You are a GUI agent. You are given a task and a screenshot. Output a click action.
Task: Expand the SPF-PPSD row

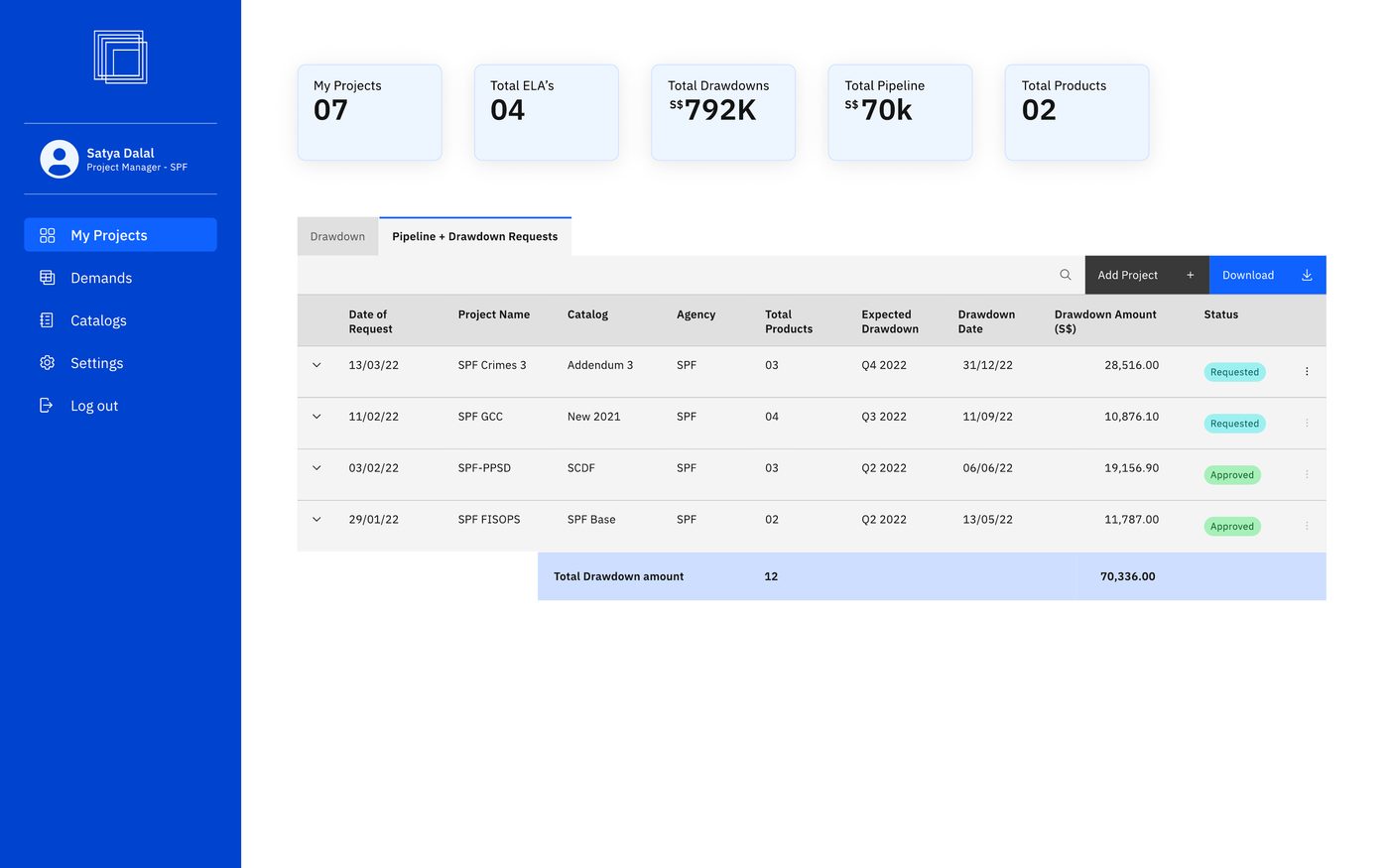(316, 468)
